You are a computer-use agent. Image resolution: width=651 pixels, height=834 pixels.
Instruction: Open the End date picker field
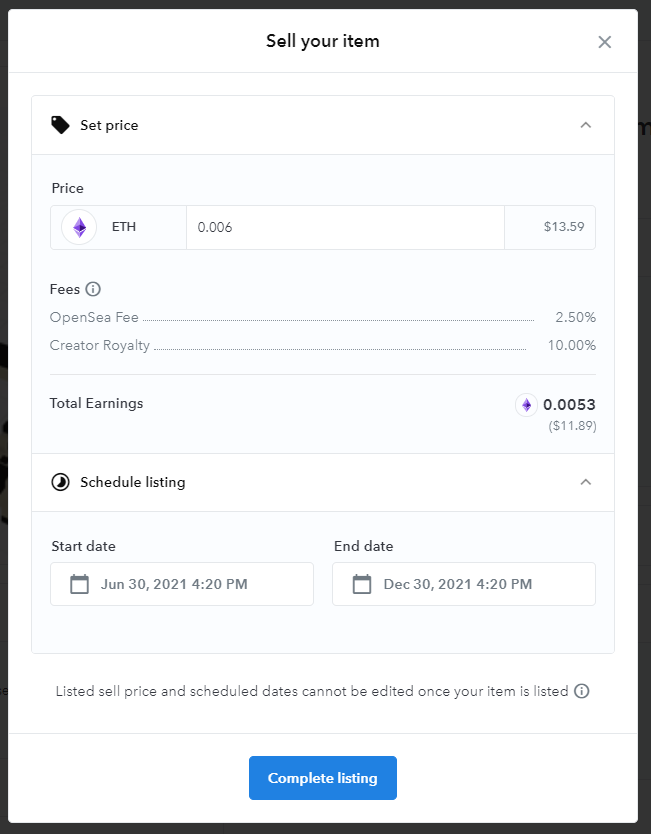coord(464,584)
